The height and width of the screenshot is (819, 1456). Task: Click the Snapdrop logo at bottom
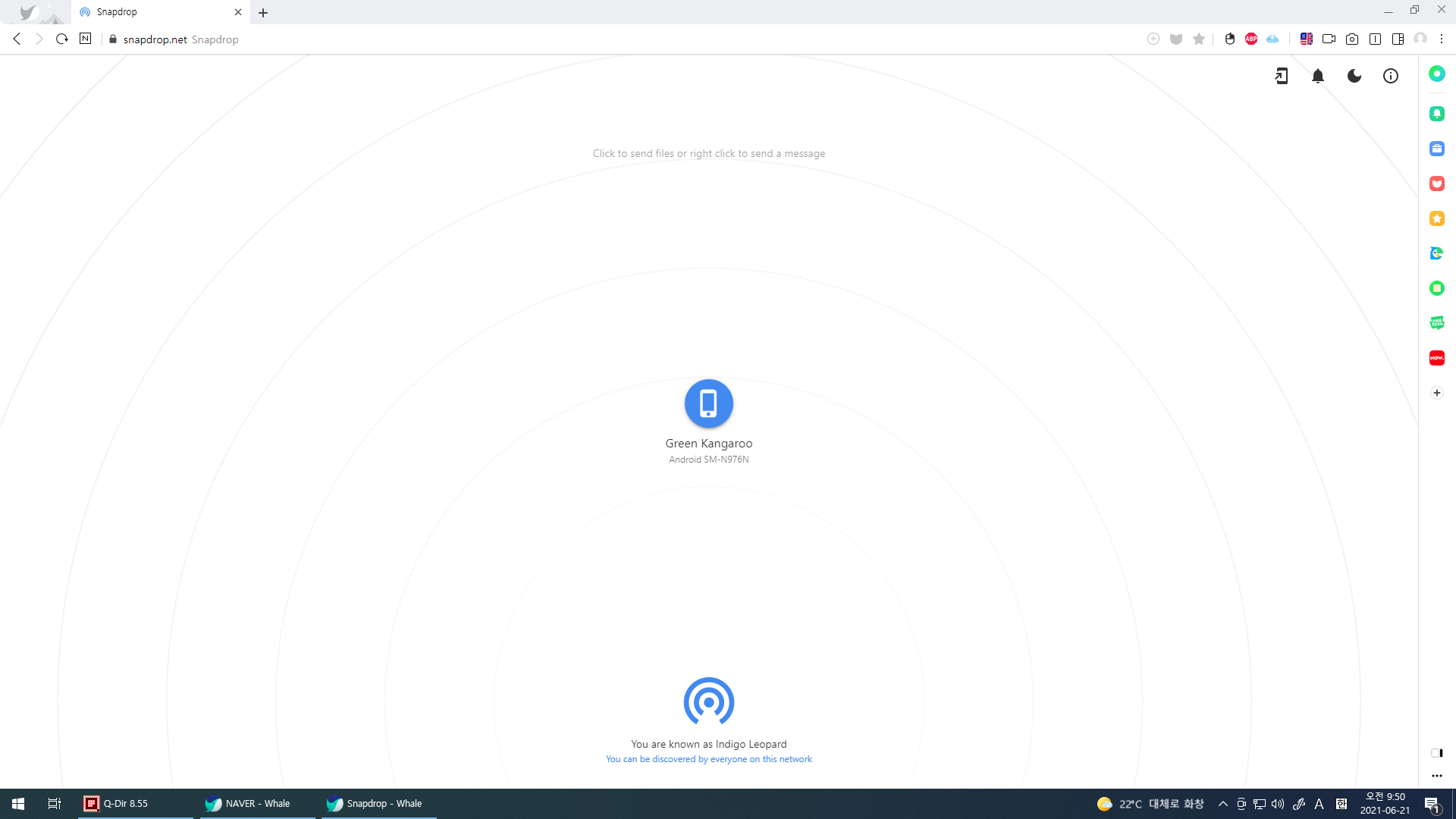click(x=708, y=701)
